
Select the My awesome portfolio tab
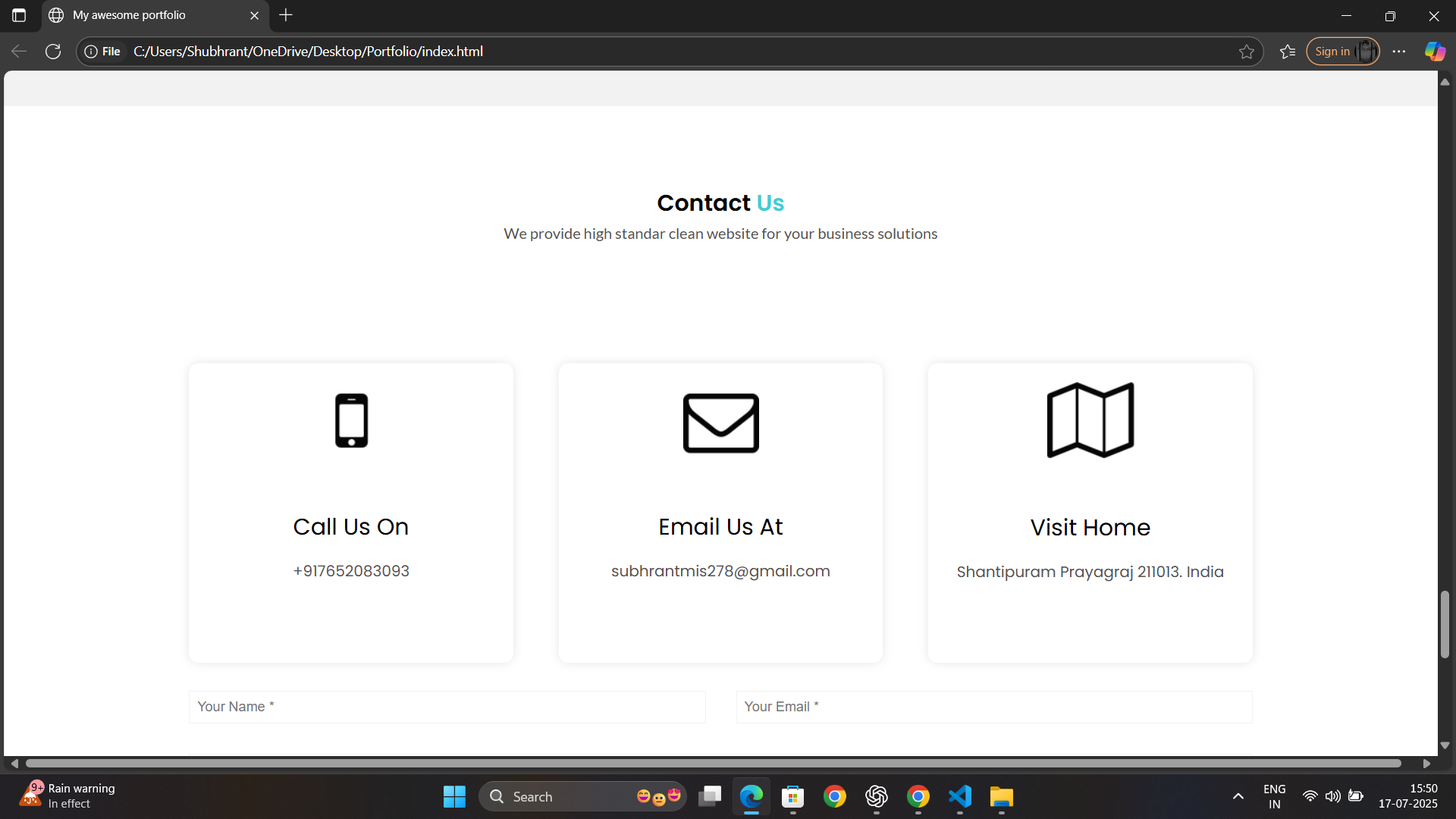[x=144, y=15]
